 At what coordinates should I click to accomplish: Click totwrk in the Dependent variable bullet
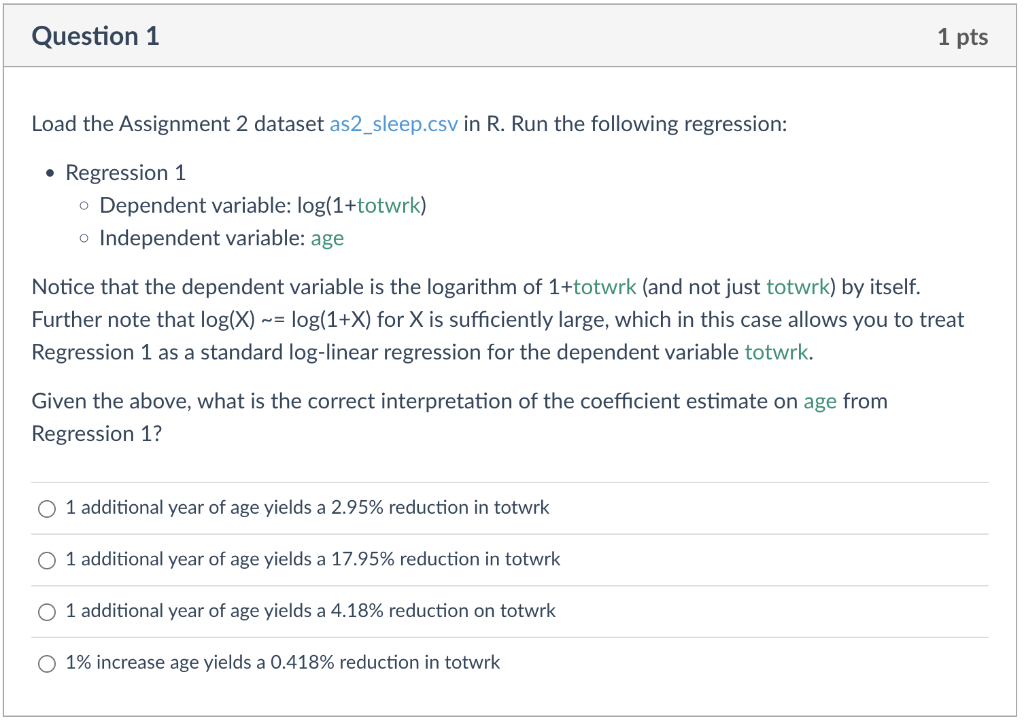point(389,206)
